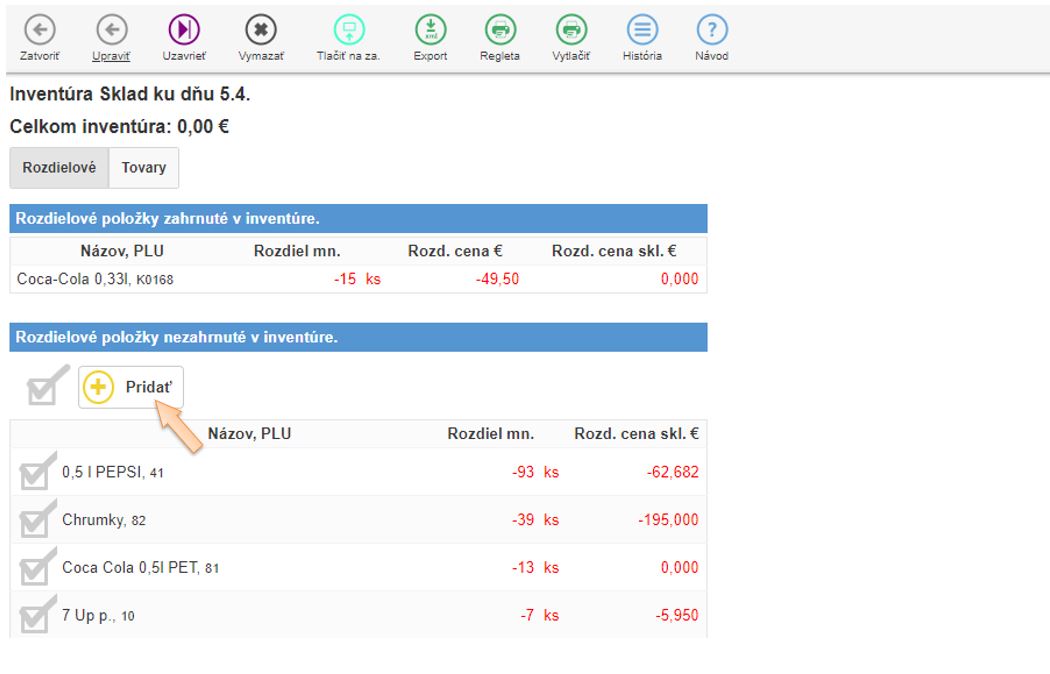This screenshot has height=674, width=1050.
Task: Check the 0,5 l PEPSI item checkbox
Action: (x=37, y=472)
